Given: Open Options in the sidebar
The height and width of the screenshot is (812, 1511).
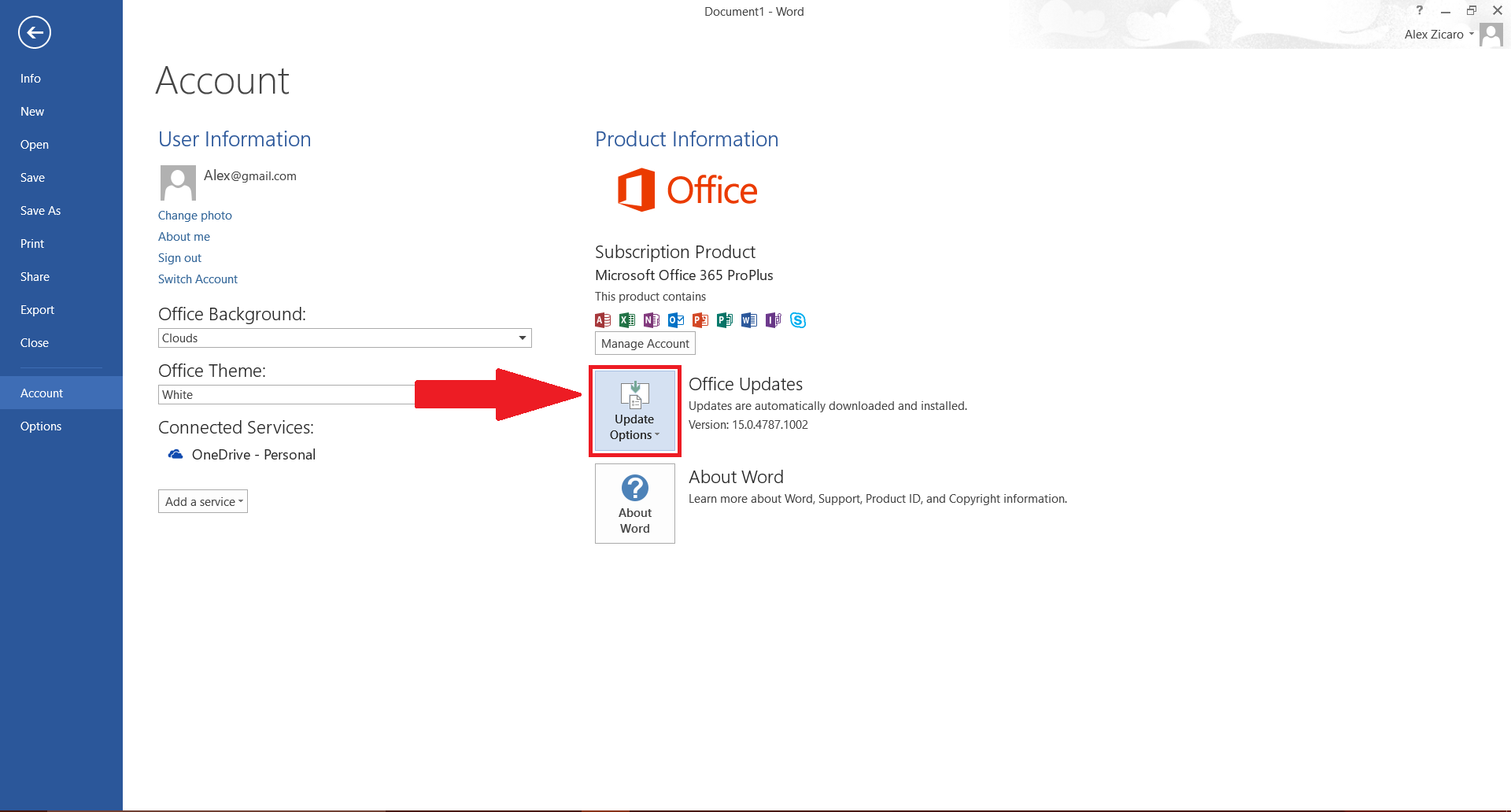Looking at the screenshot, I should [61, 426].
